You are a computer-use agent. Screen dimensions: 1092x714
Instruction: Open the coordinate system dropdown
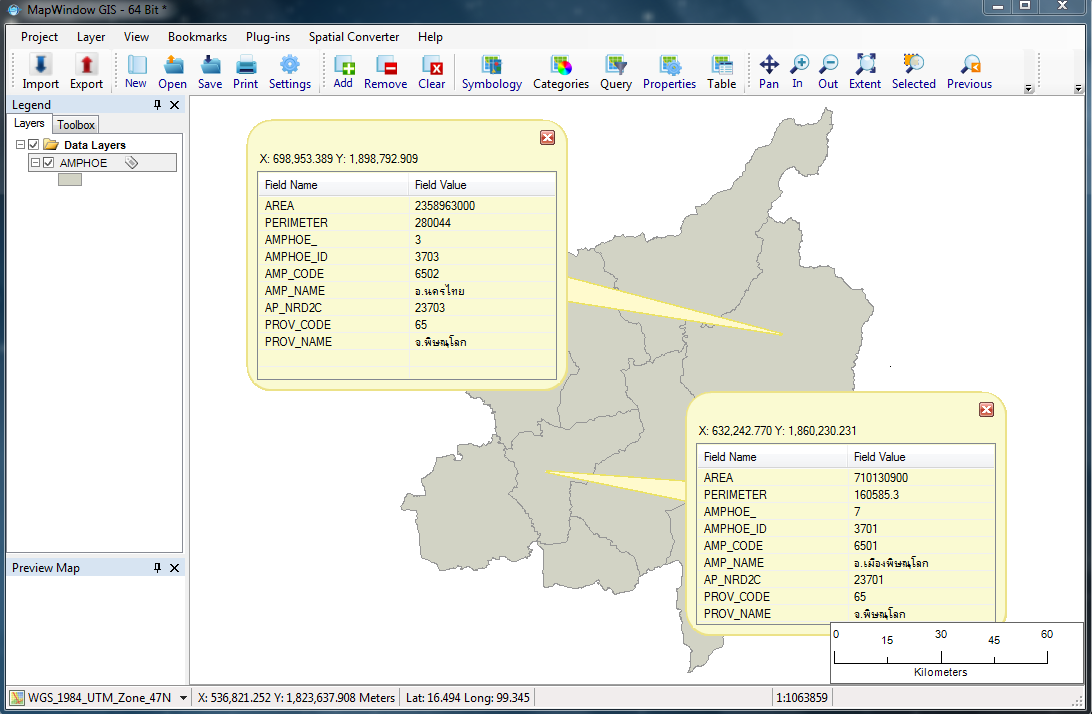coord(184,697)
